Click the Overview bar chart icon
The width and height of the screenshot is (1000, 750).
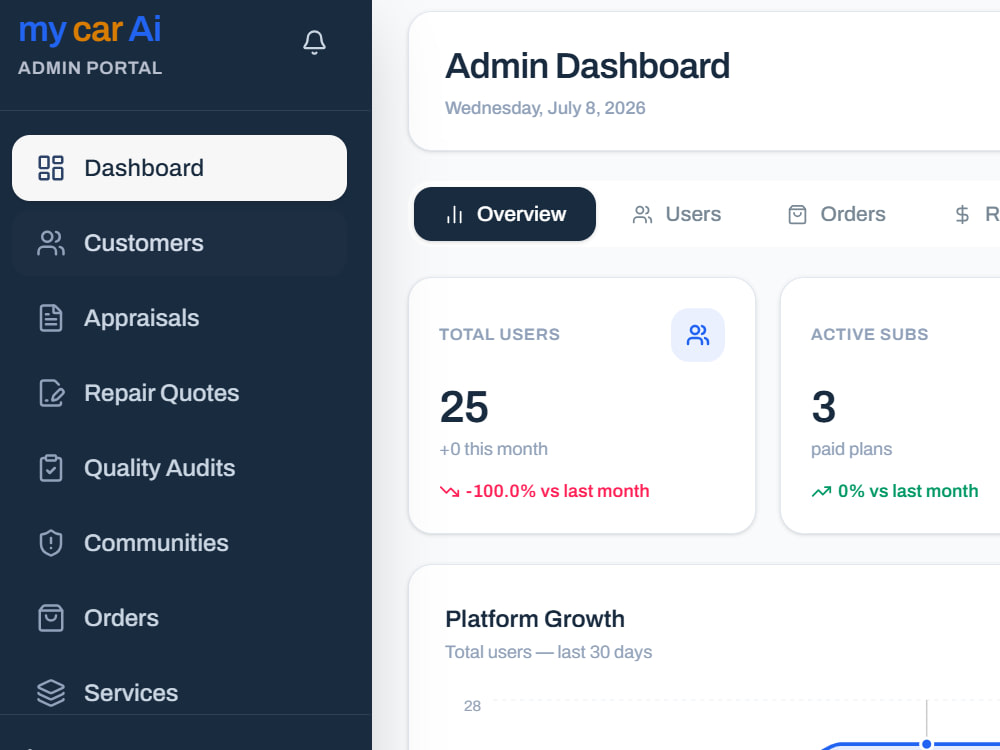455,215
